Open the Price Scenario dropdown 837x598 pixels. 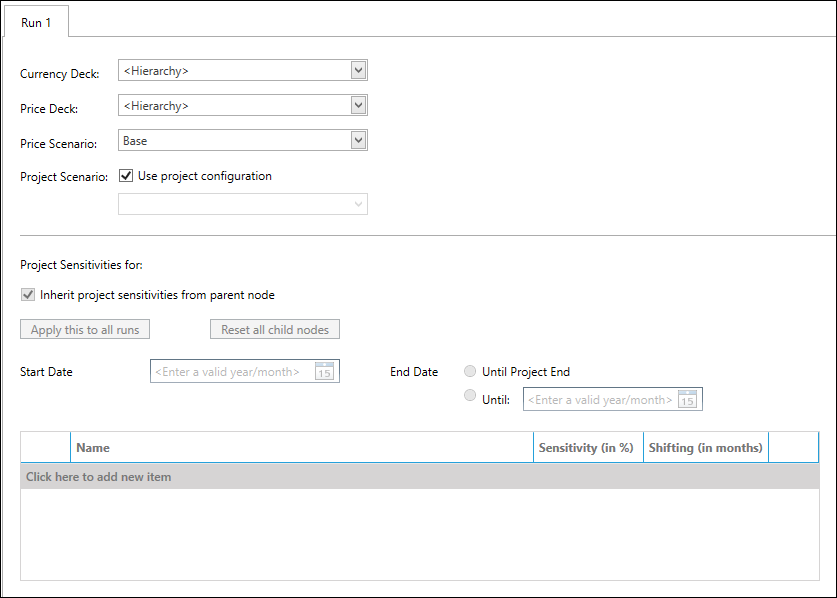coord(358,141)
